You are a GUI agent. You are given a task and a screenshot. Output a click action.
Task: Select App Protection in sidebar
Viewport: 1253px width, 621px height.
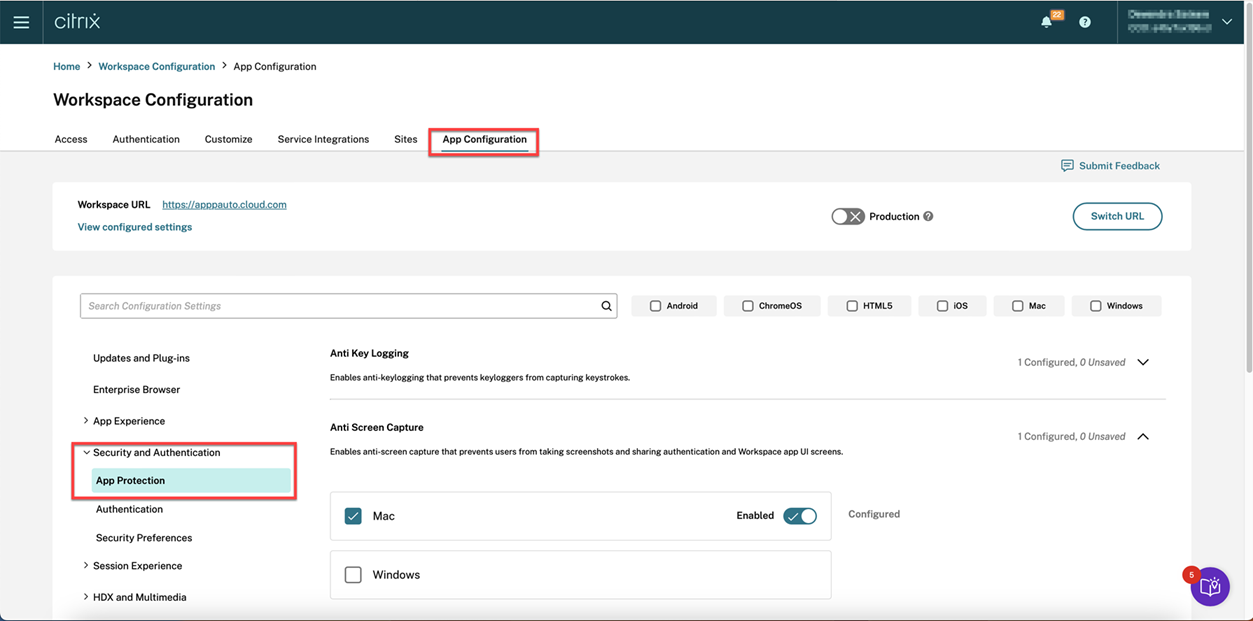(x=191, y=481)
